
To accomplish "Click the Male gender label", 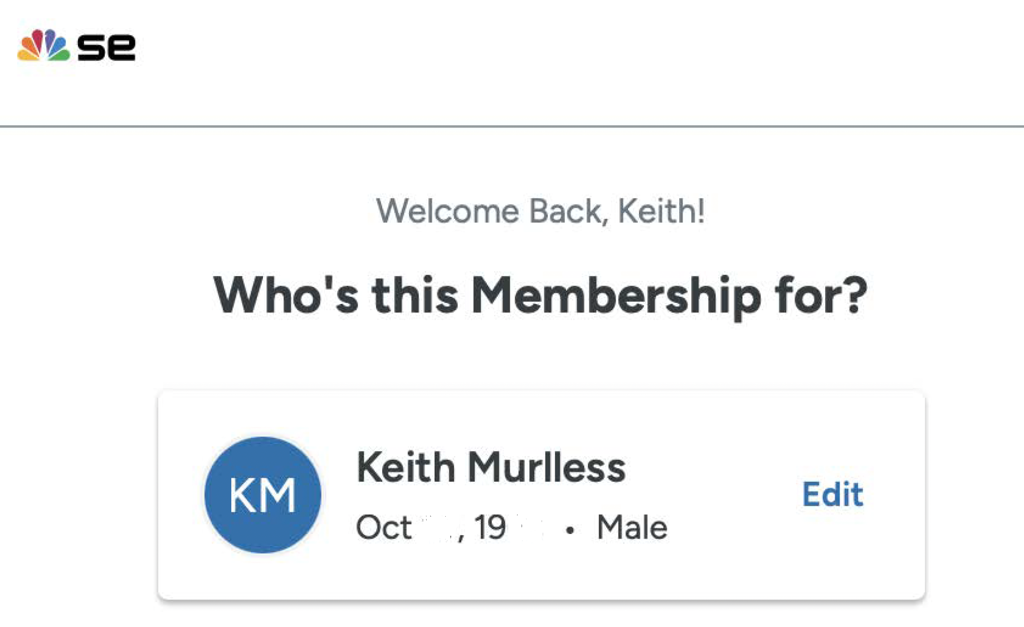I will pos(631,527).
